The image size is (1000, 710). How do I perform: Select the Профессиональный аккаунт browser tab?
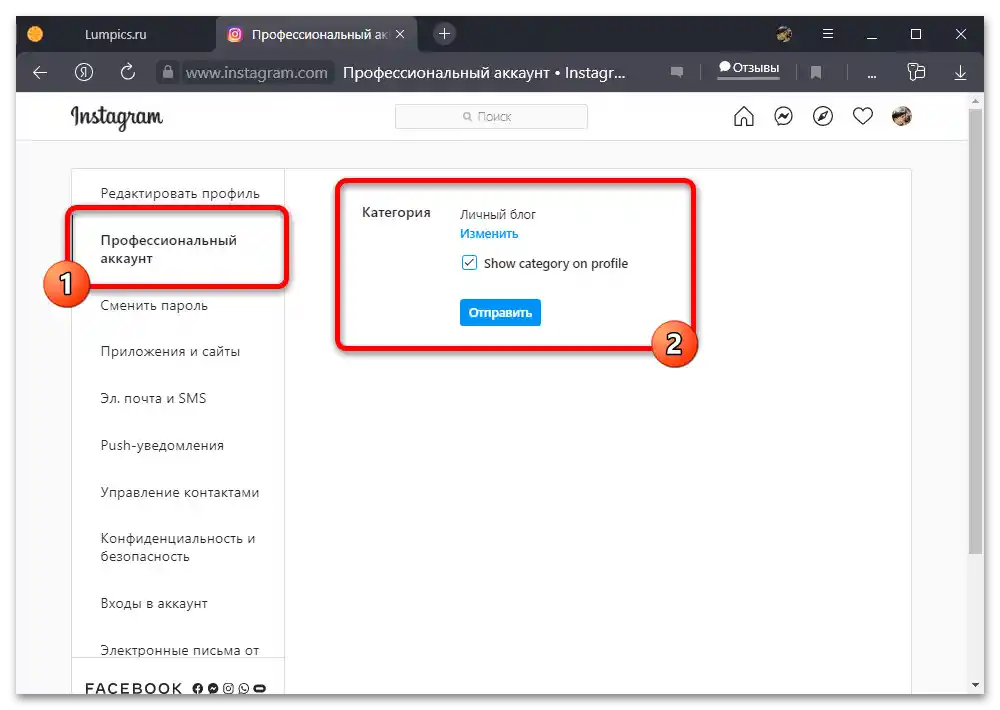[x=317, y=34]
